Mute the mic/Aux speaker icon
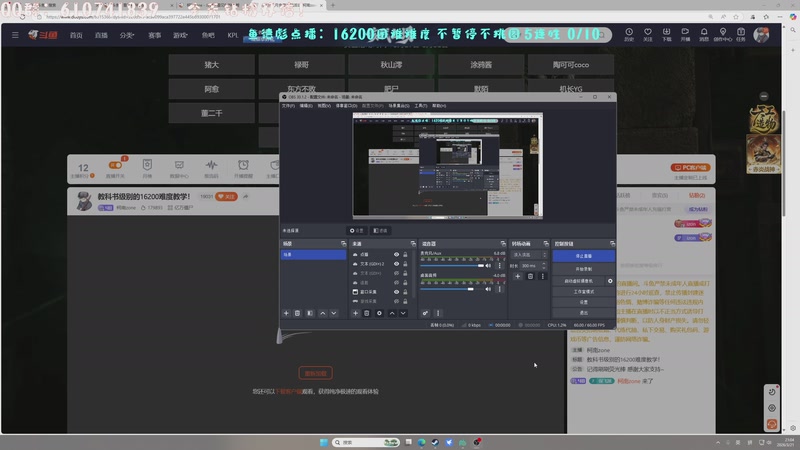Screen dimensions: 800x450 [488, 265]
